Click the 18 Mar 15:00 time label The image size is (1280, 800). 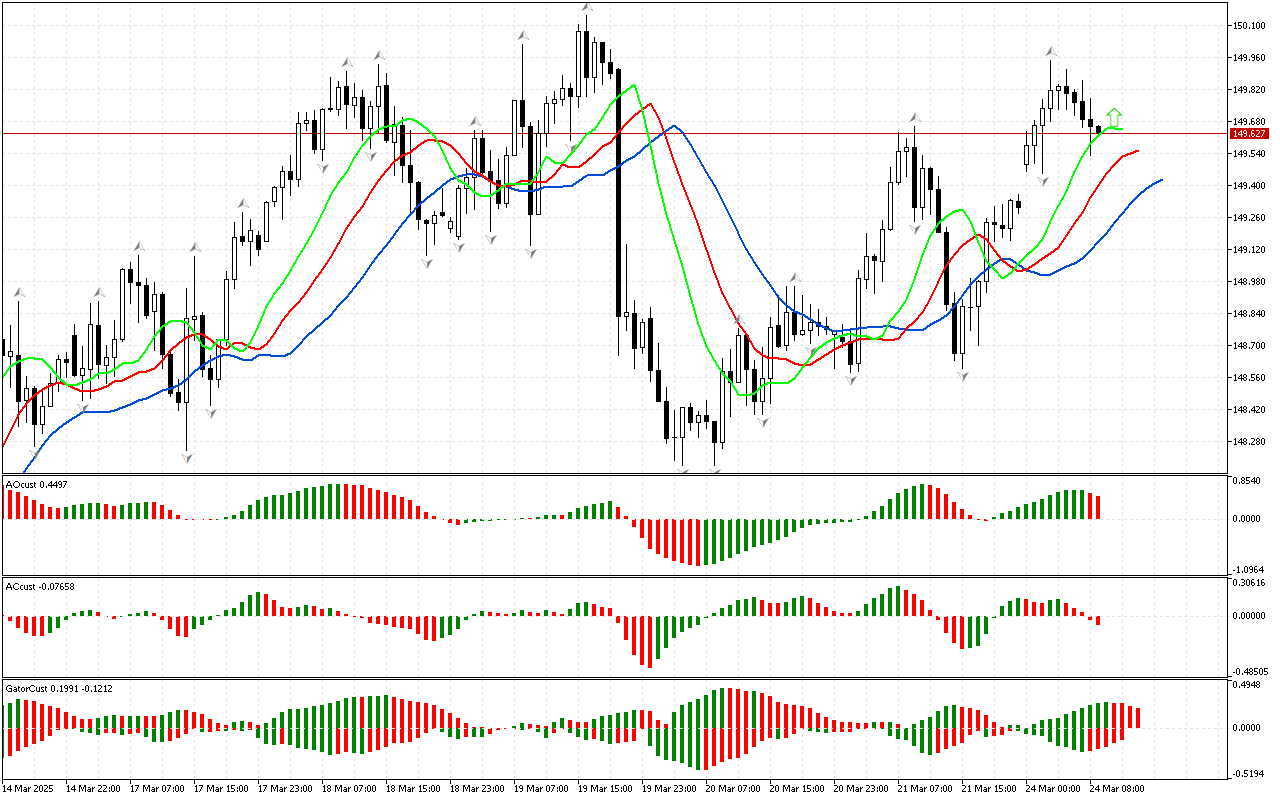click(413, 789)
